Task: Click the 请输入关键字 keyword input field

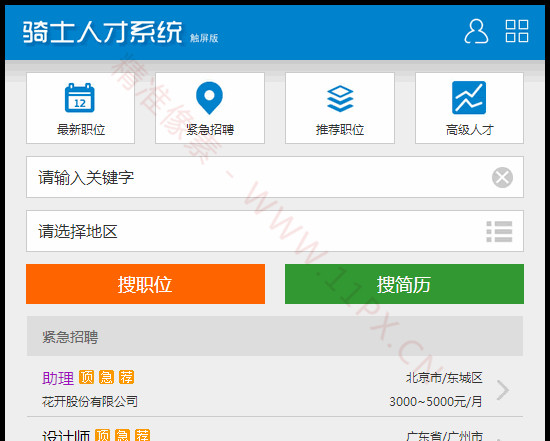Action: pyautogui.click(x=275, y=177)
